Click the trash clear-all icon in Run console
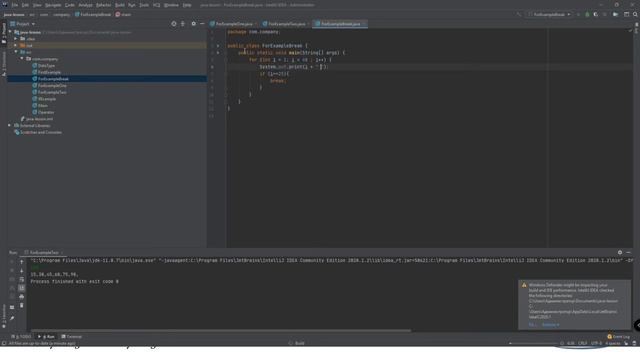Image resolution: width=640 pixels, height=360 pixels. 22,305
